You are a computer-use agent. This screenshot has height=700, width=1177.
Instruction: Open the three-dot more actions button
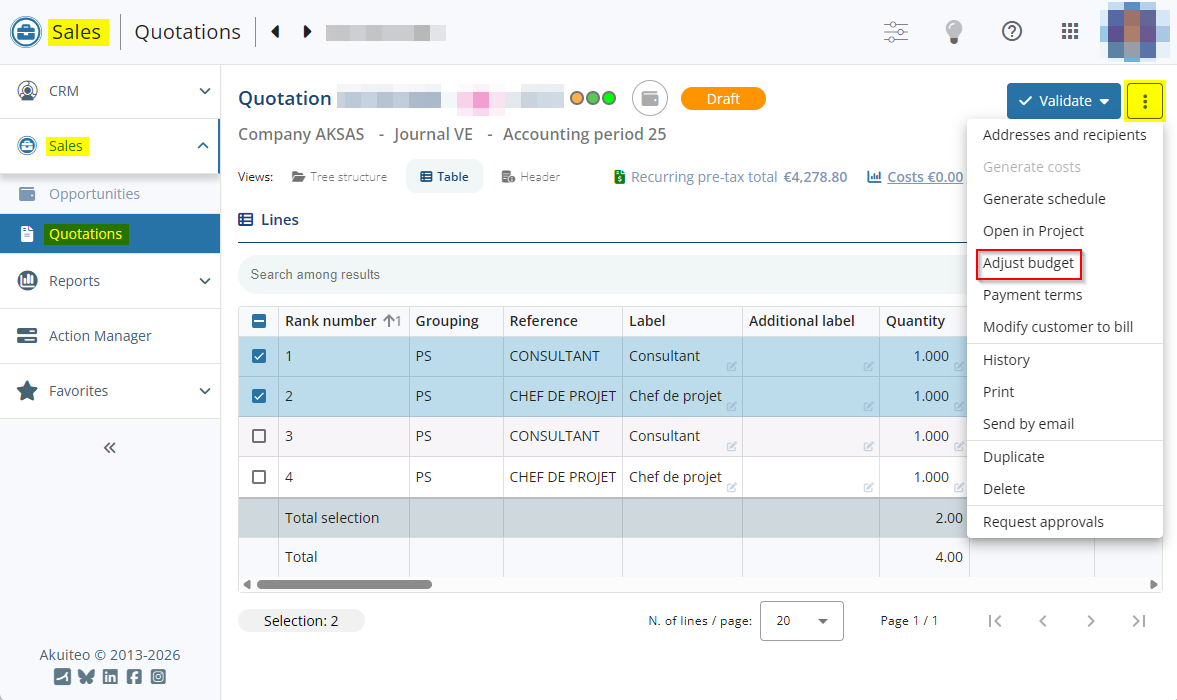[1144, 101]
